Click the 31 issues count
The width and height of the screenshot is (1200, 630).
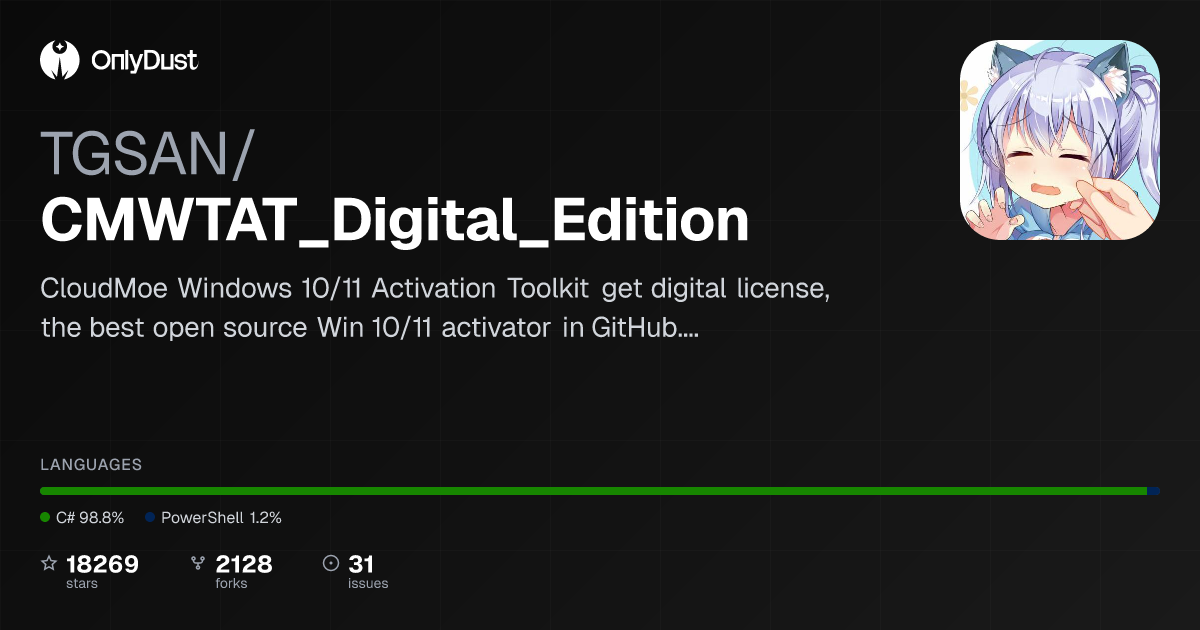pos(361,565)
